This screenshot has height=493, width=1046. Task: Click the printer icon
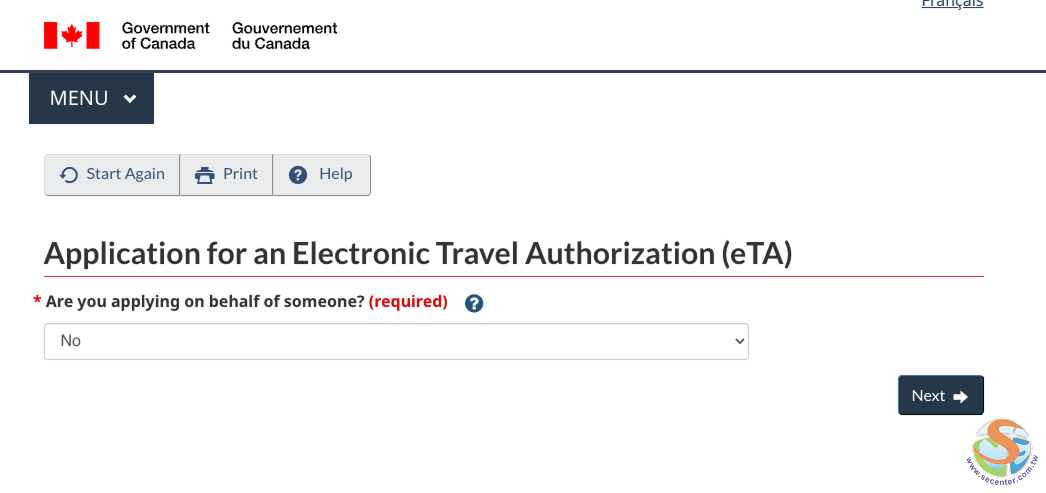point(205,175)
